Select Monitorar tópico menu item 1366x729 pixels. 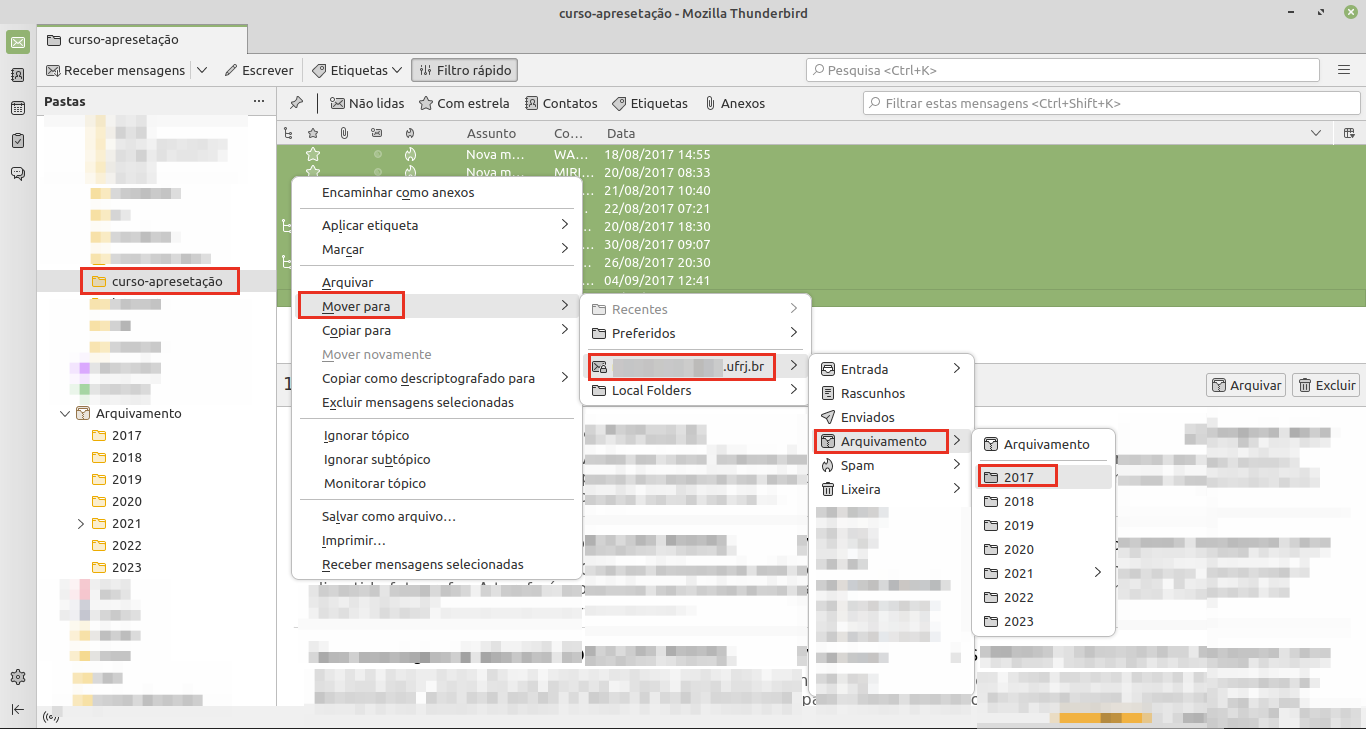click(x=436, y=483)
